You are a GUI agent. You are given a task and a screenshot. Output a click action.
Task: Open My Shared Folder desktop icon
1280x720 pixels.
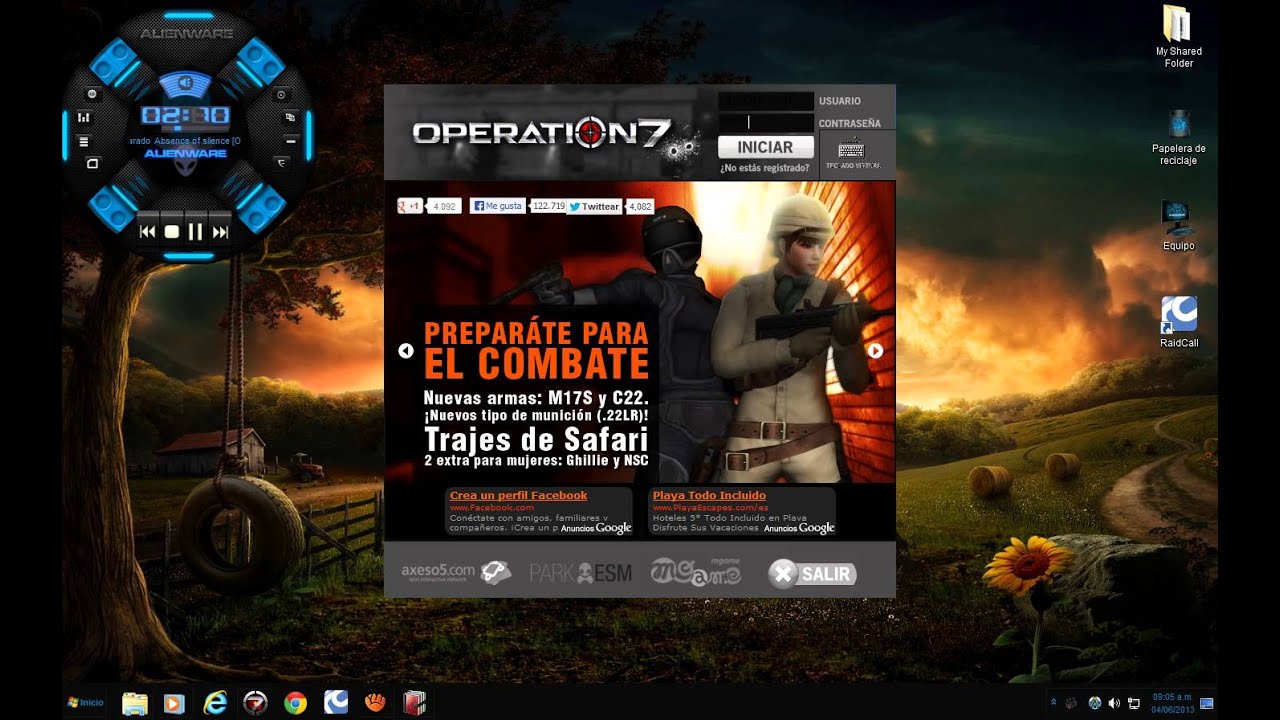click(x=1179, y=37)
